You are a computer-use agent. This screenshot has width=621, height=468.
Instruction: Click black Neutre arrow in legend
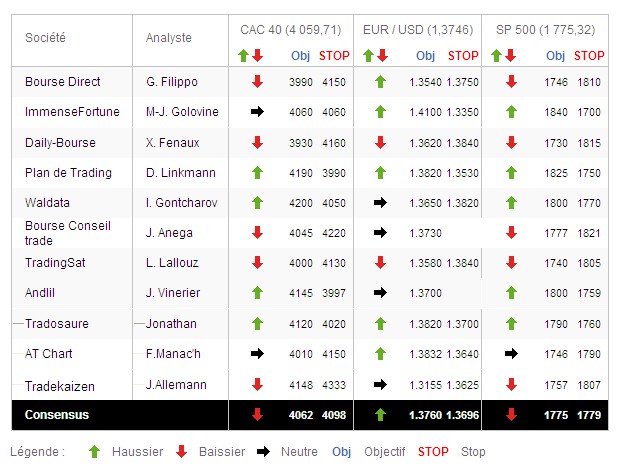263,452
